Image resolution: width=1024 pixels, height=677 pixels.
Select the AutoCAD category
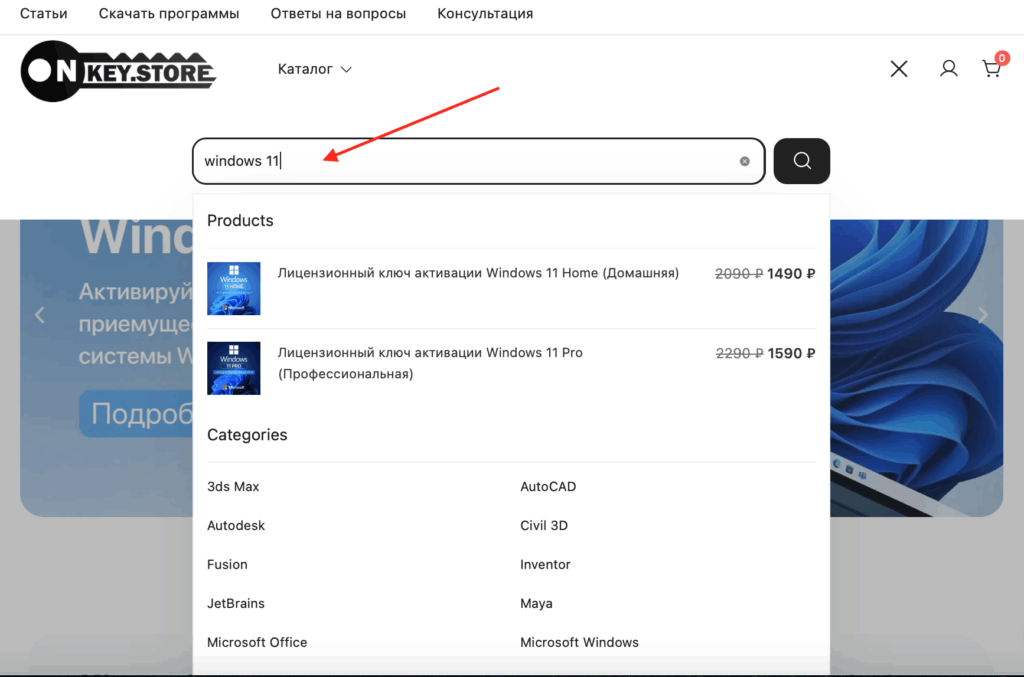[548, 487]
